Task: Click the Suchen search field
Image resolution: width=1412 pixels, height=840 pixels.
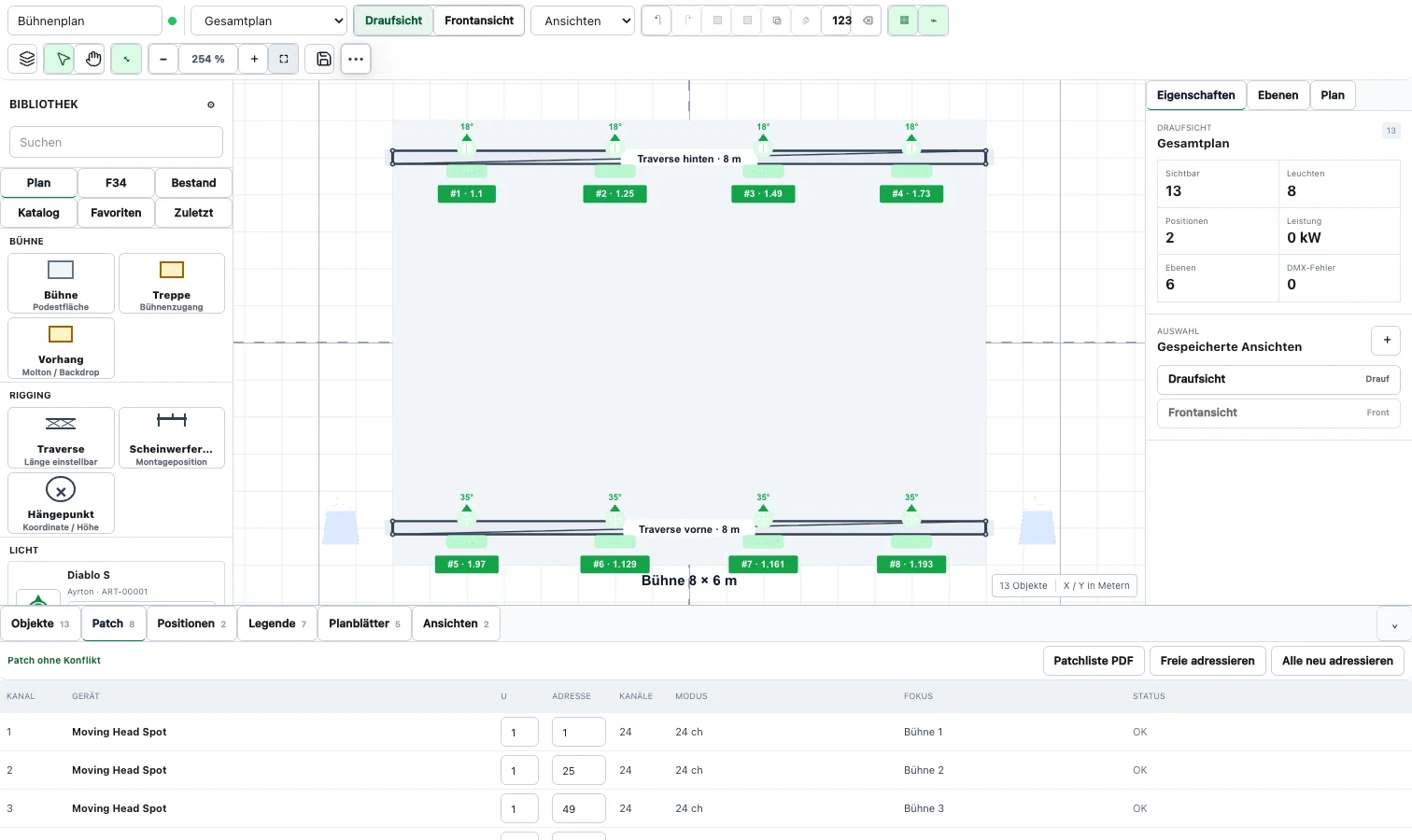Action: tap(116, 142)
